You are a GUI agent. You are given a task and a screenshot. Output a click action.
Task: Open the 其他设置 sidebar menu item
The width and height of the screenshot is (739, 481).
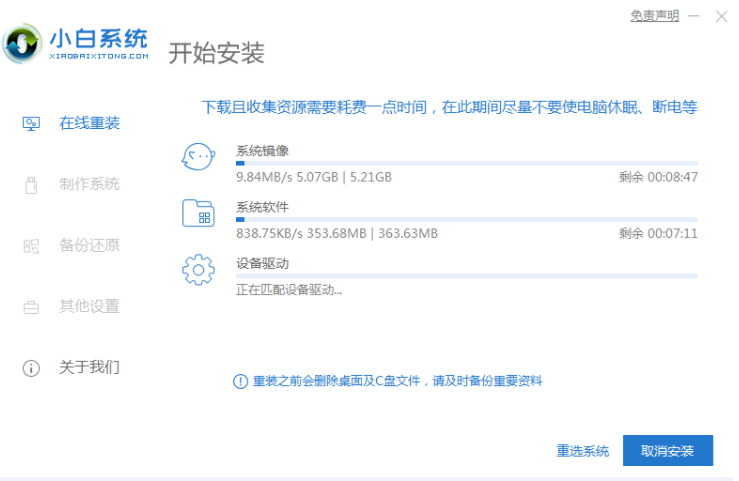click(x=89, y=306)
